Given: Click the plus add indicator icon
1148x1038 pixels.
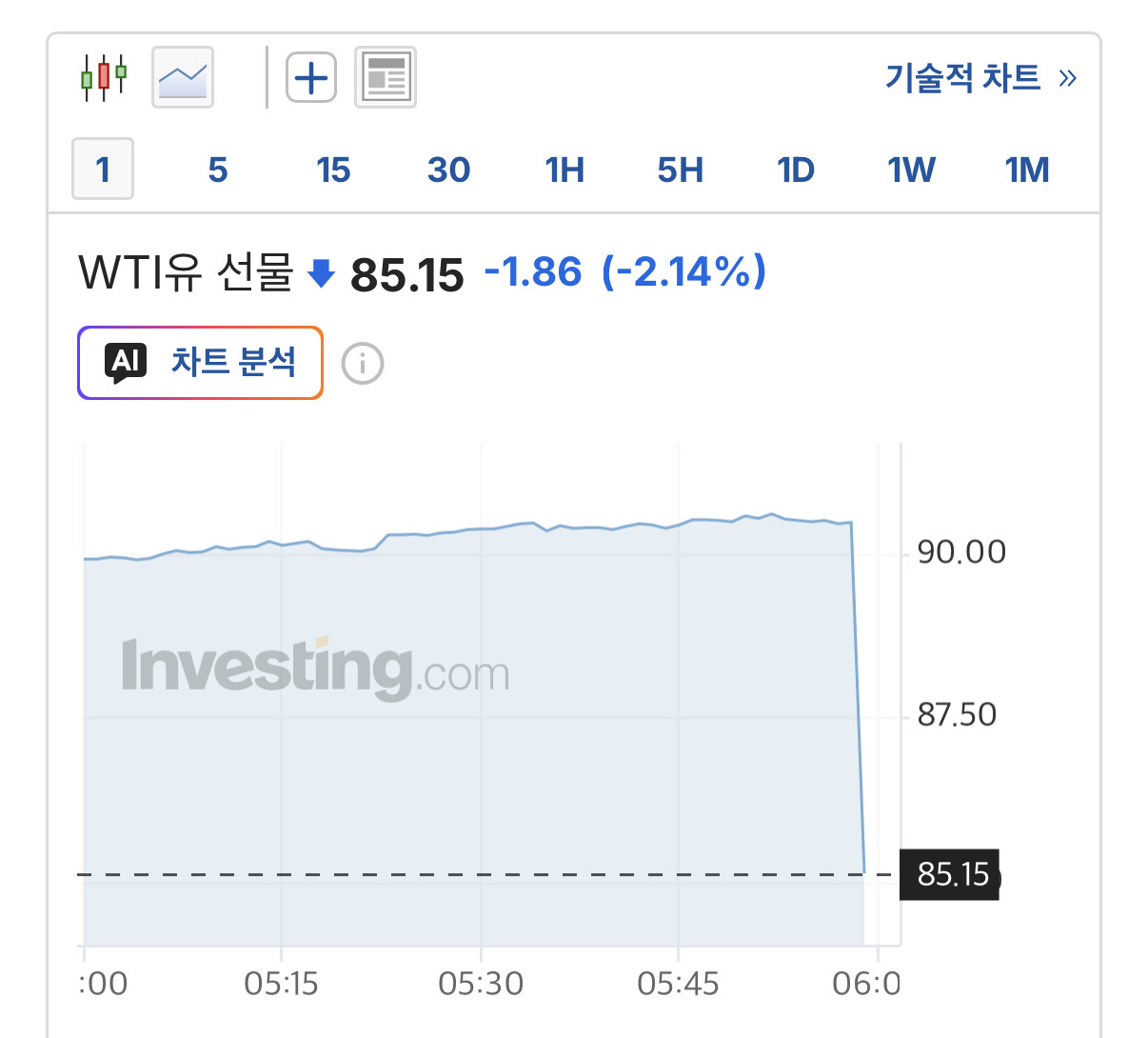Looking at the screenshot, I should pyautogui.click(x=310, y=77).
